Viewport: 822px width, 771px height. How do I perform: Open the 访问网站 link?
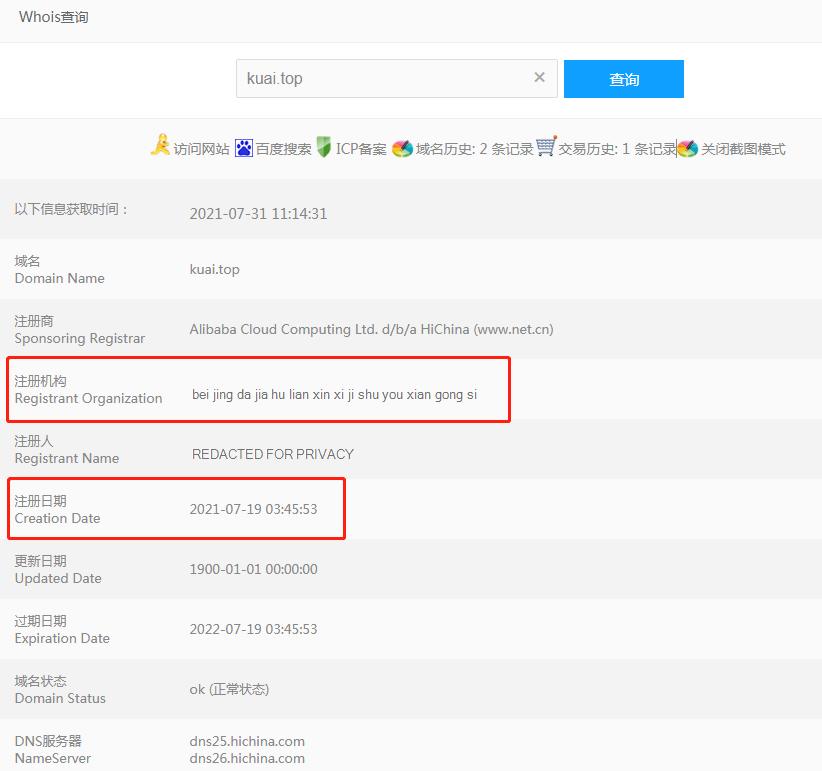pyautogui.click(x=201, y=149)
